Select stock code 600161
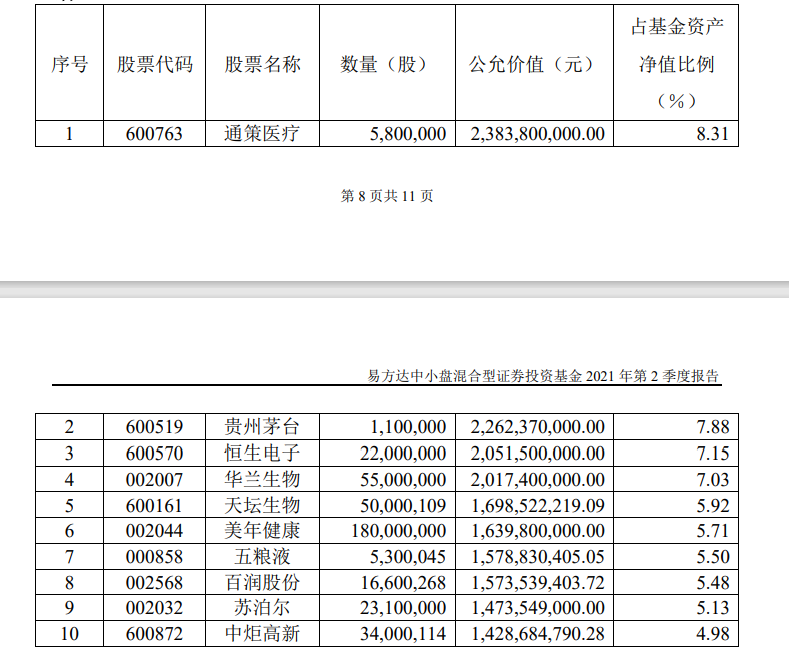 pos(154,506)
